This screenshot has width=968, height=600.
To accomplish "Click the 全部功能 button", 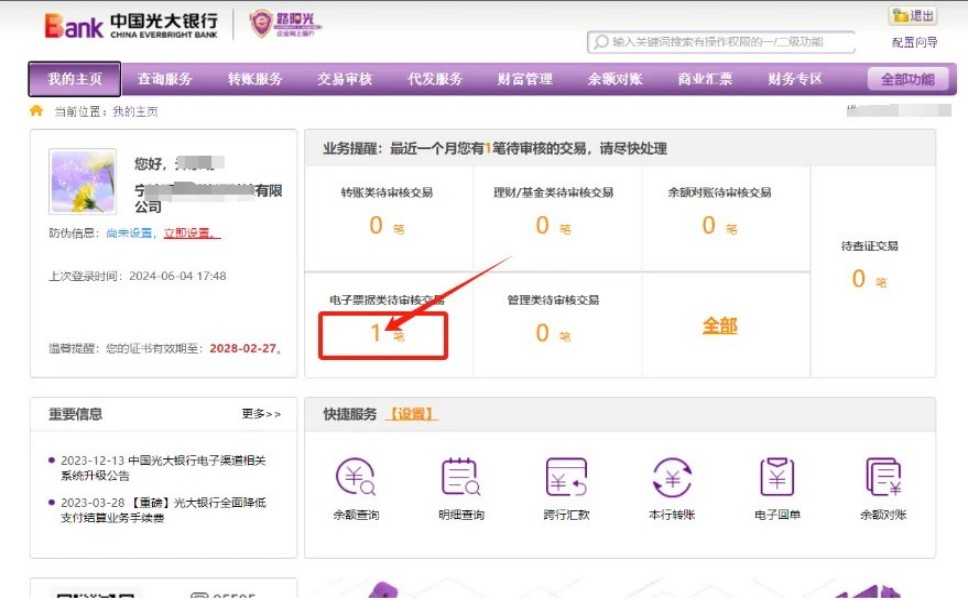I will click(x=907, y=79).
